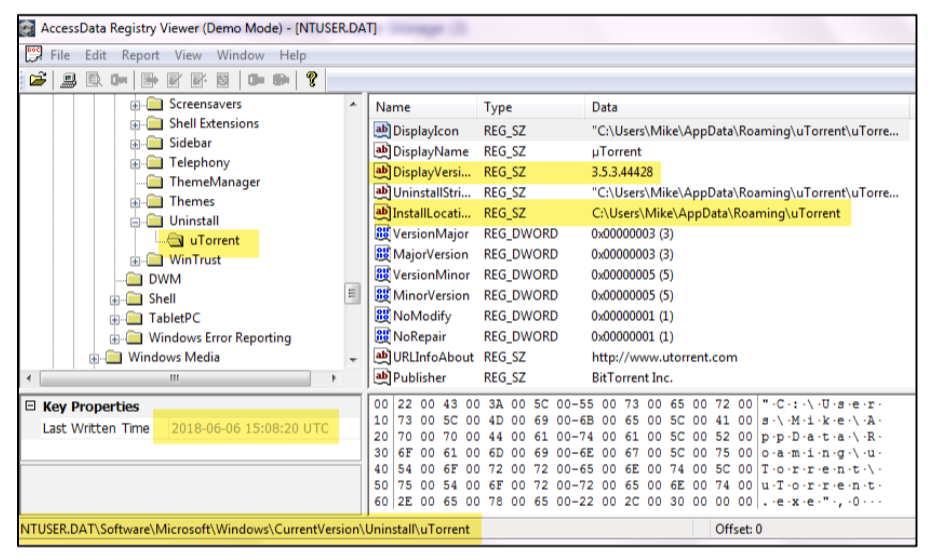
Task: Expand the TabletPC tree node
Action: pos(115,319)
